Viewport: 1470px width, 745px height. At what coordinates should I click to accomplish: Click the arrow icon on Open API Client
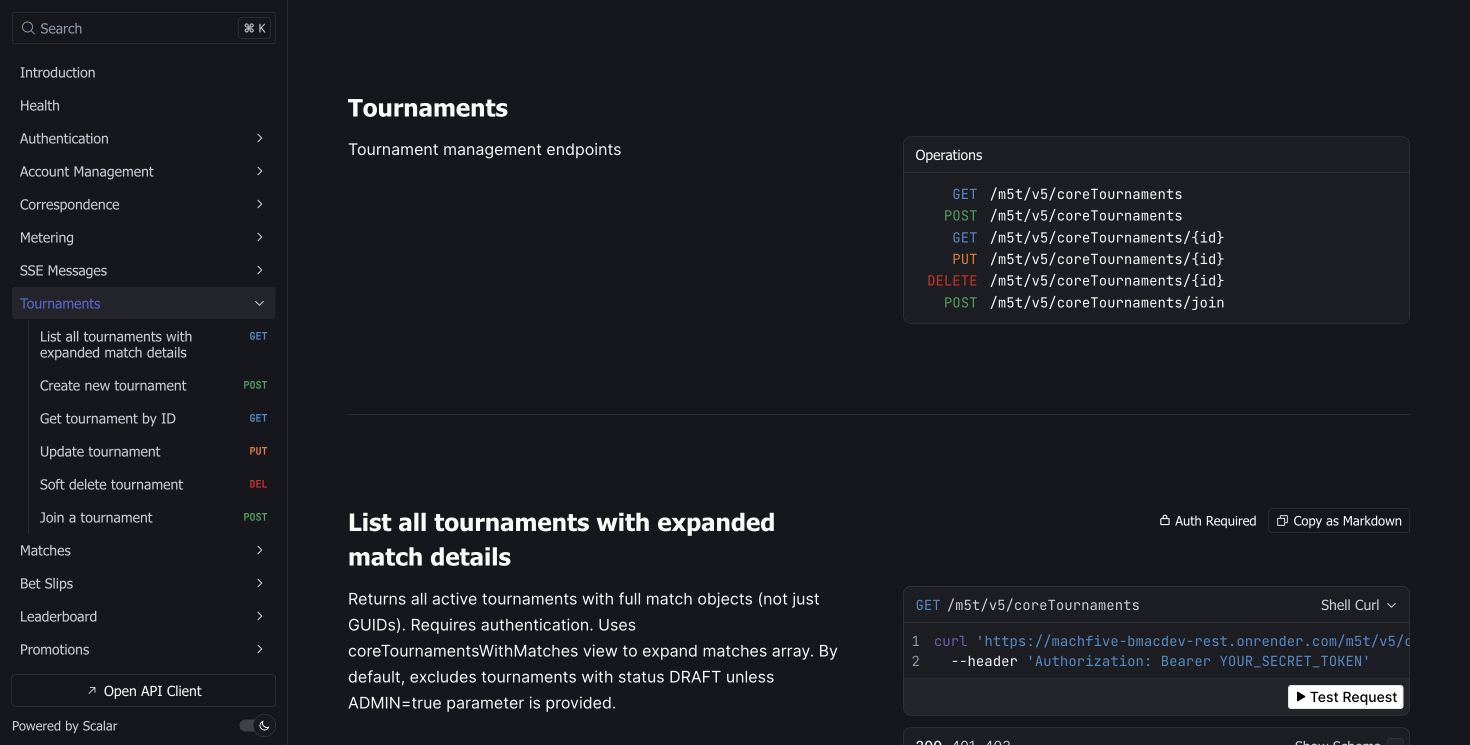pos(92,691)
